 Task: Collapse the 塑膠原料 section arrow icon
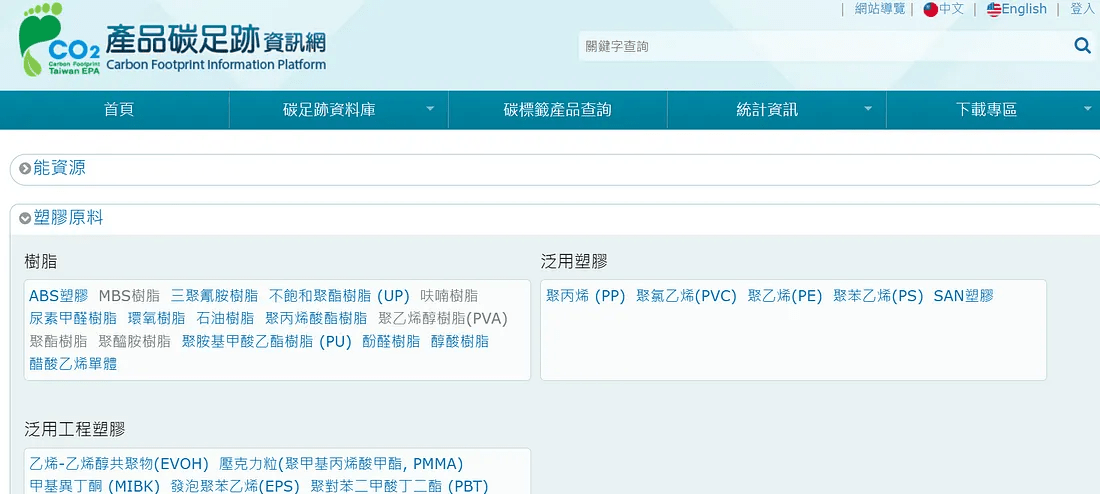[25, 218]
